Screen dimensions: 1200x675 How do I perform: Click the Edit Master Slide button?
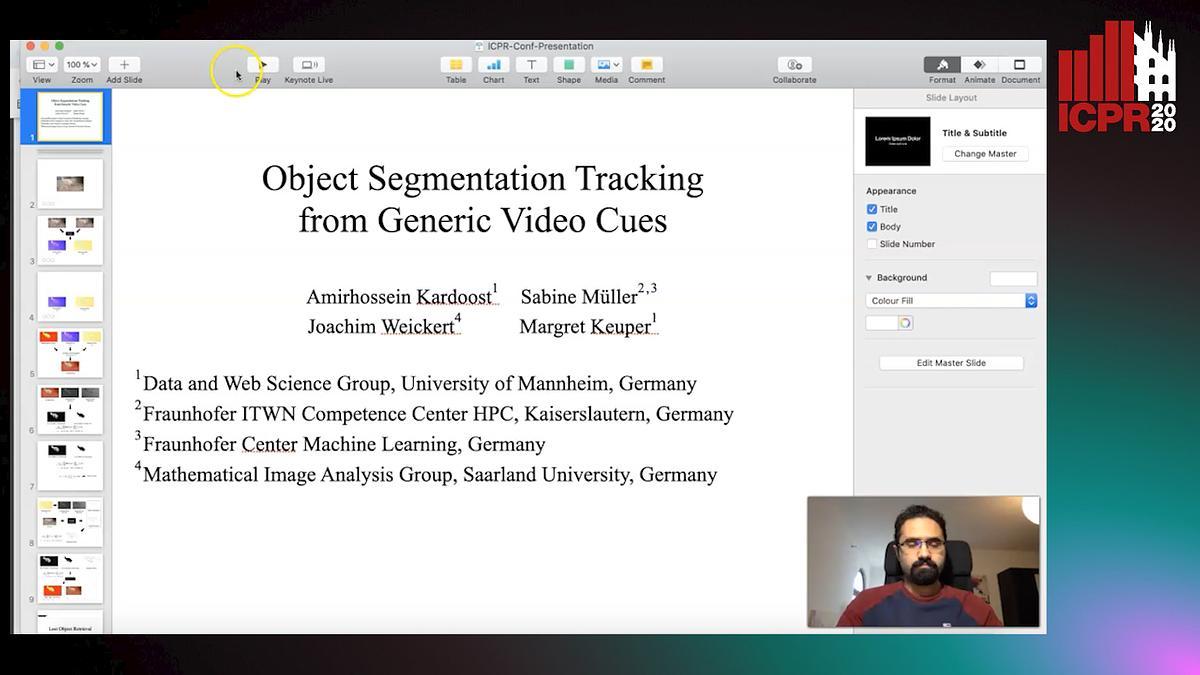click(x=951, y=363)
